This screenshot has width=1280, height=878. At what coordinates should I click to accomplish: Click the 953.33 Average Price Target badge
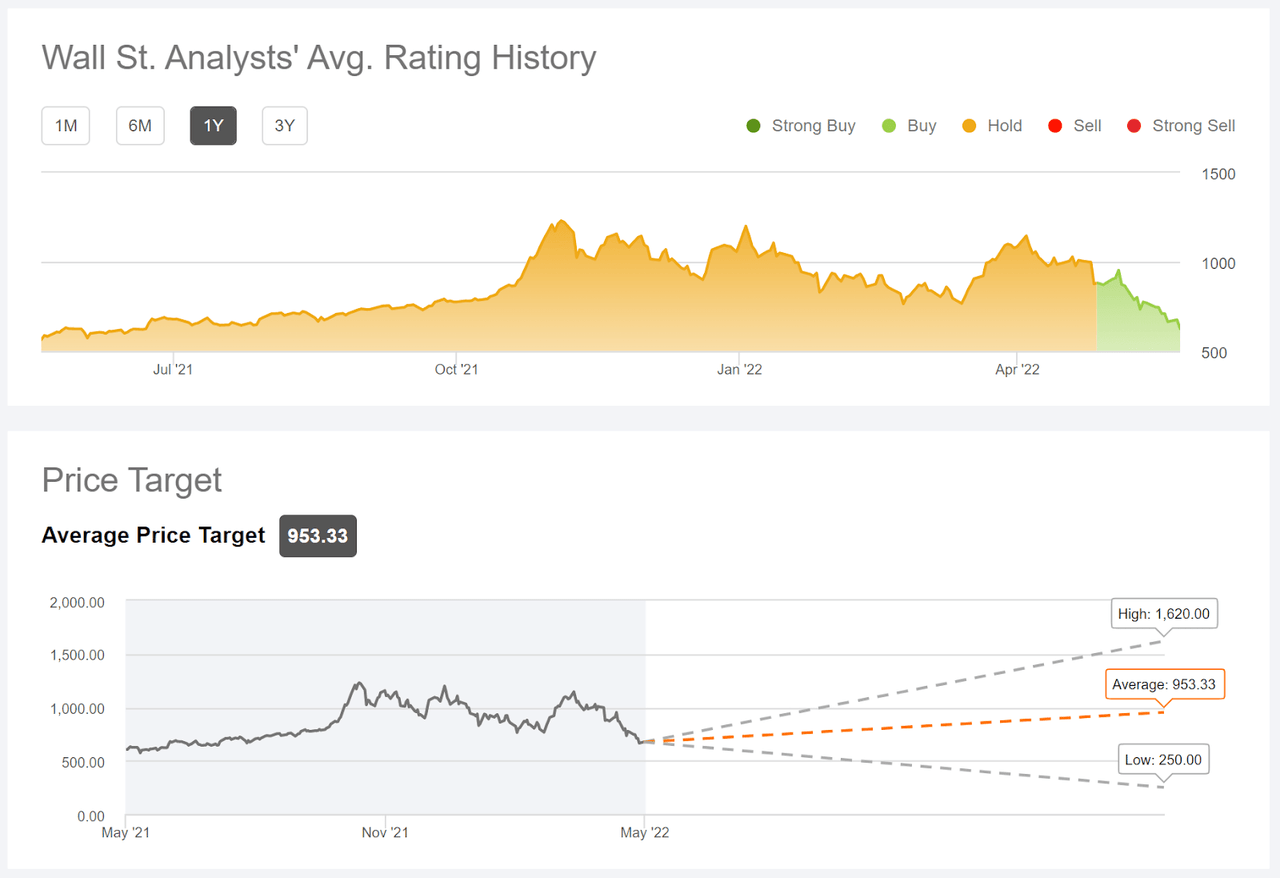pyautogui.click(x=317, y=536)
